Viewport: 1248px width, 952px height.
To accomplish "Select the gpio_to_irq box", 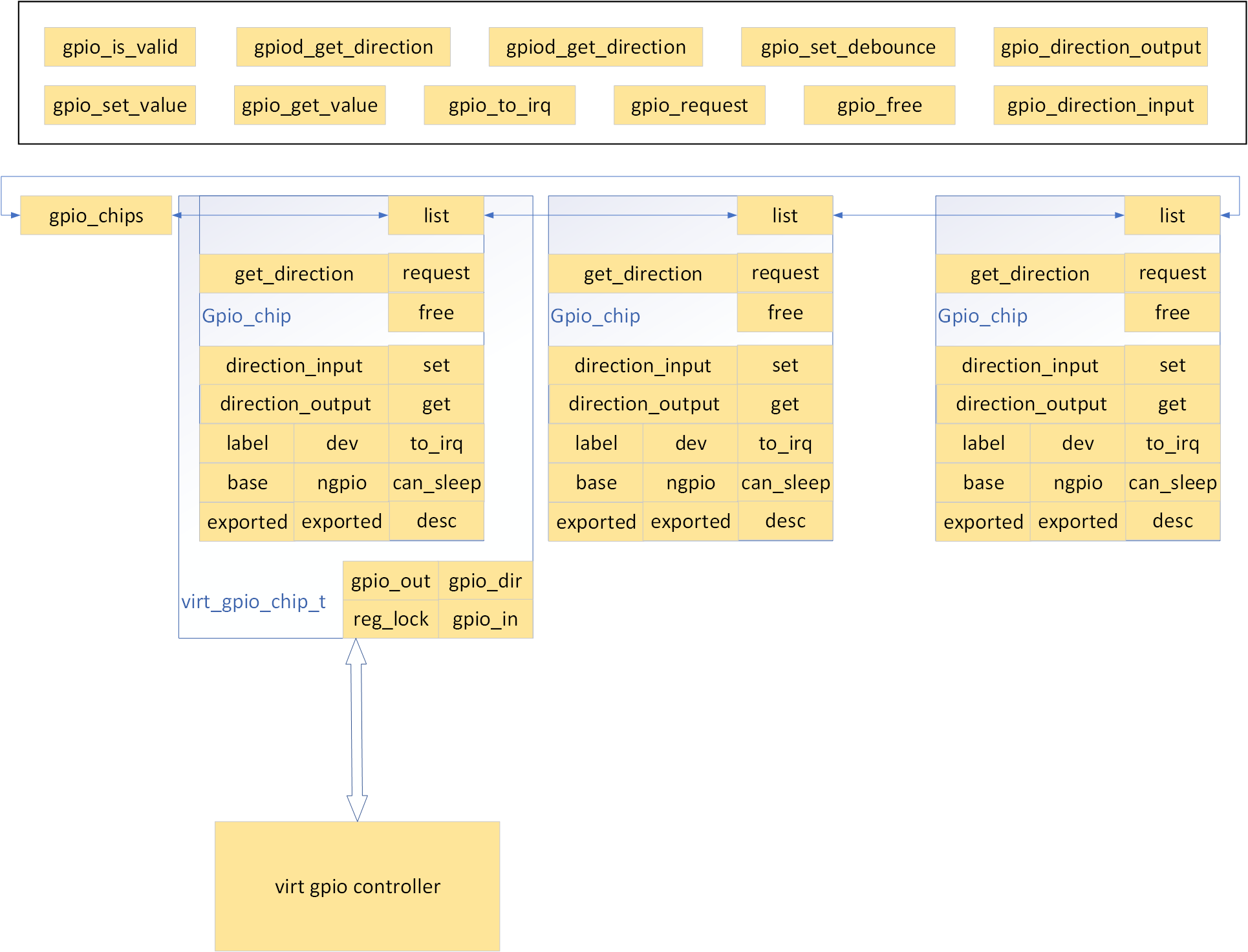I will (499, 105).
